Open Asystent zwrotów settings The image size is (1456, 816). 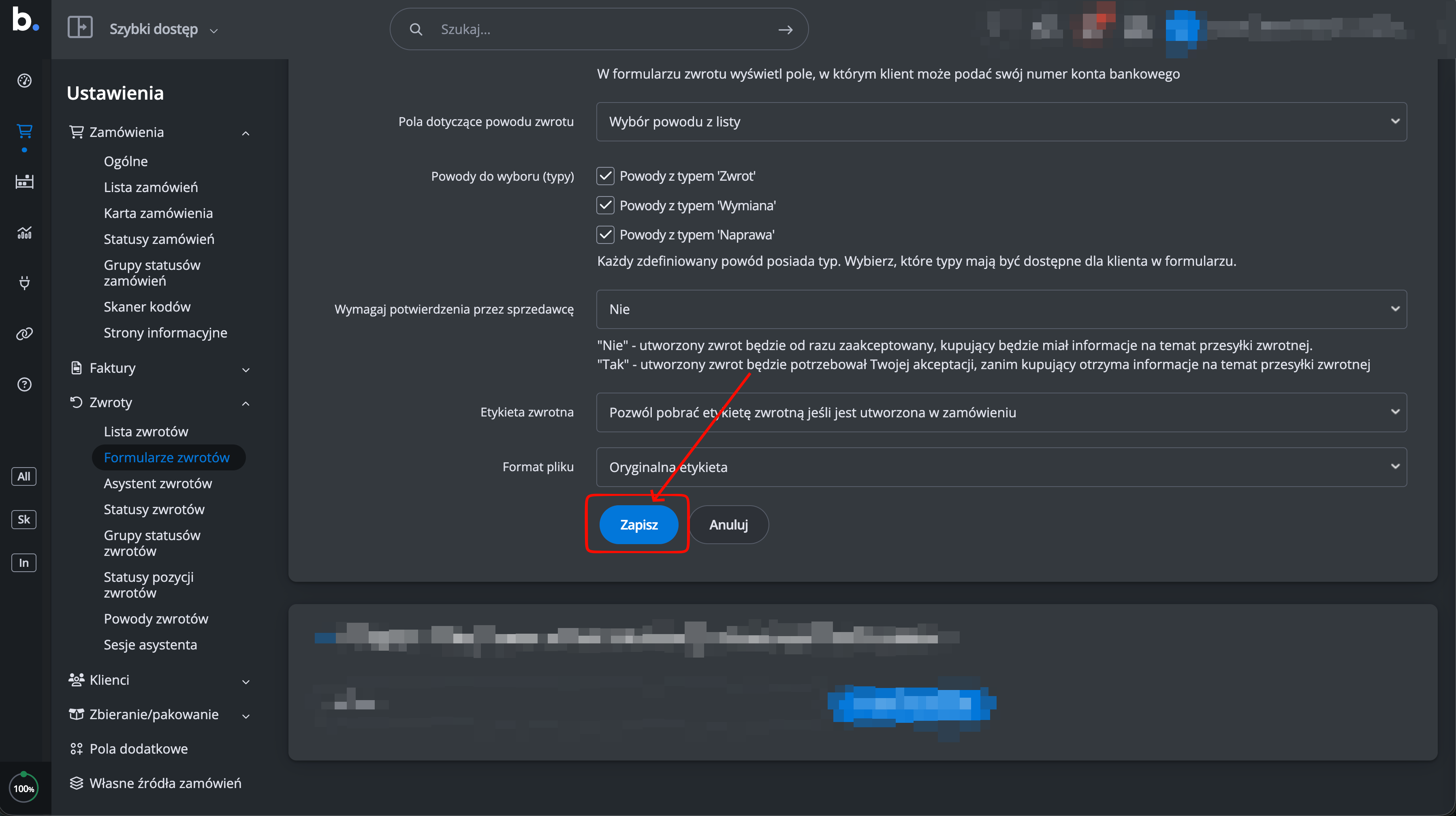158,484
